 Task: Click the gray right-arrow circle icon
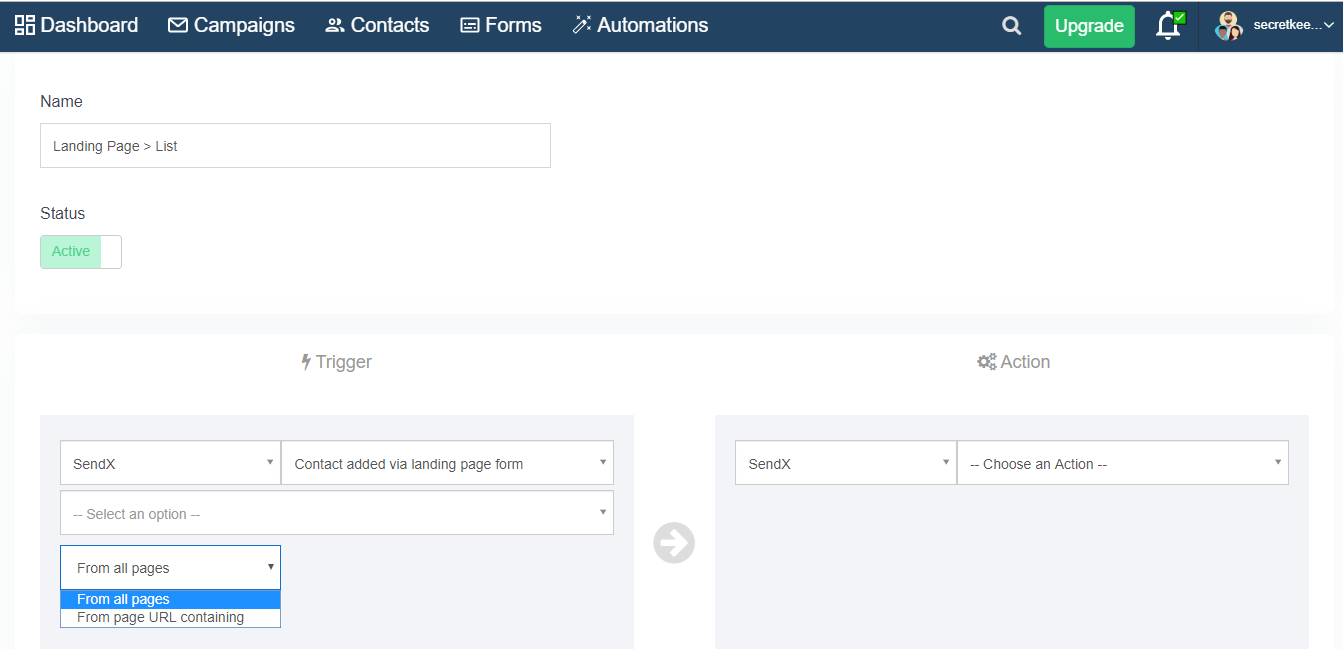674,543
